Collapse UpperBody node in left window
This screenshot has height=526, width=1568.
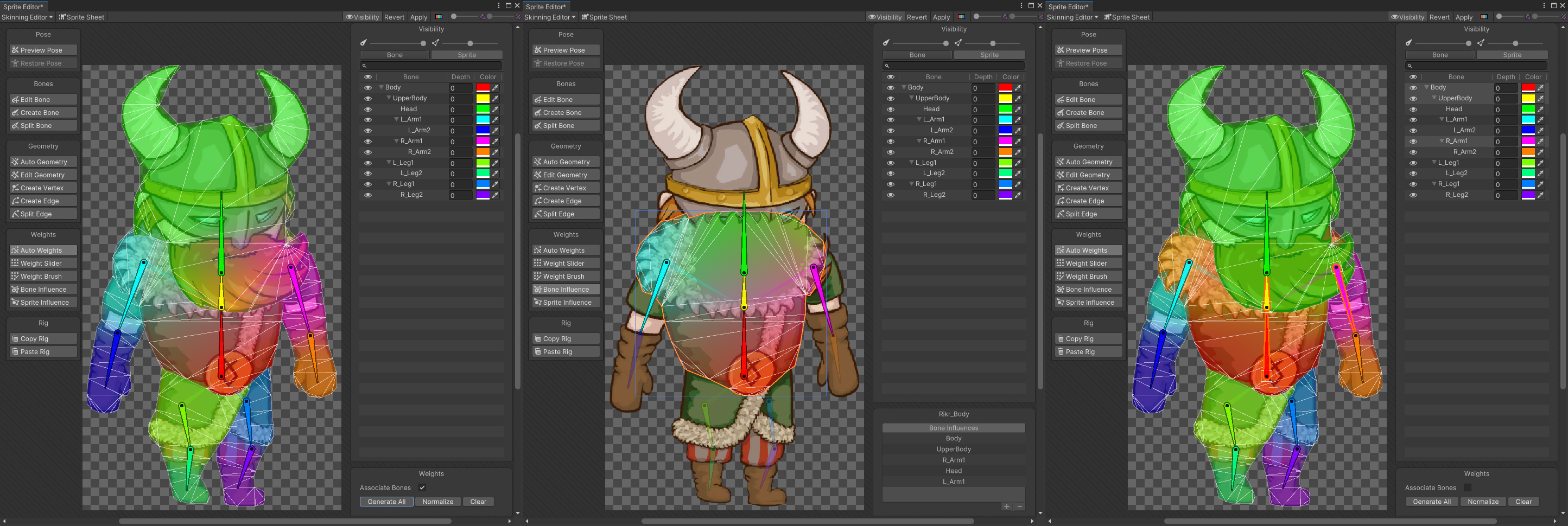point(389,99)
